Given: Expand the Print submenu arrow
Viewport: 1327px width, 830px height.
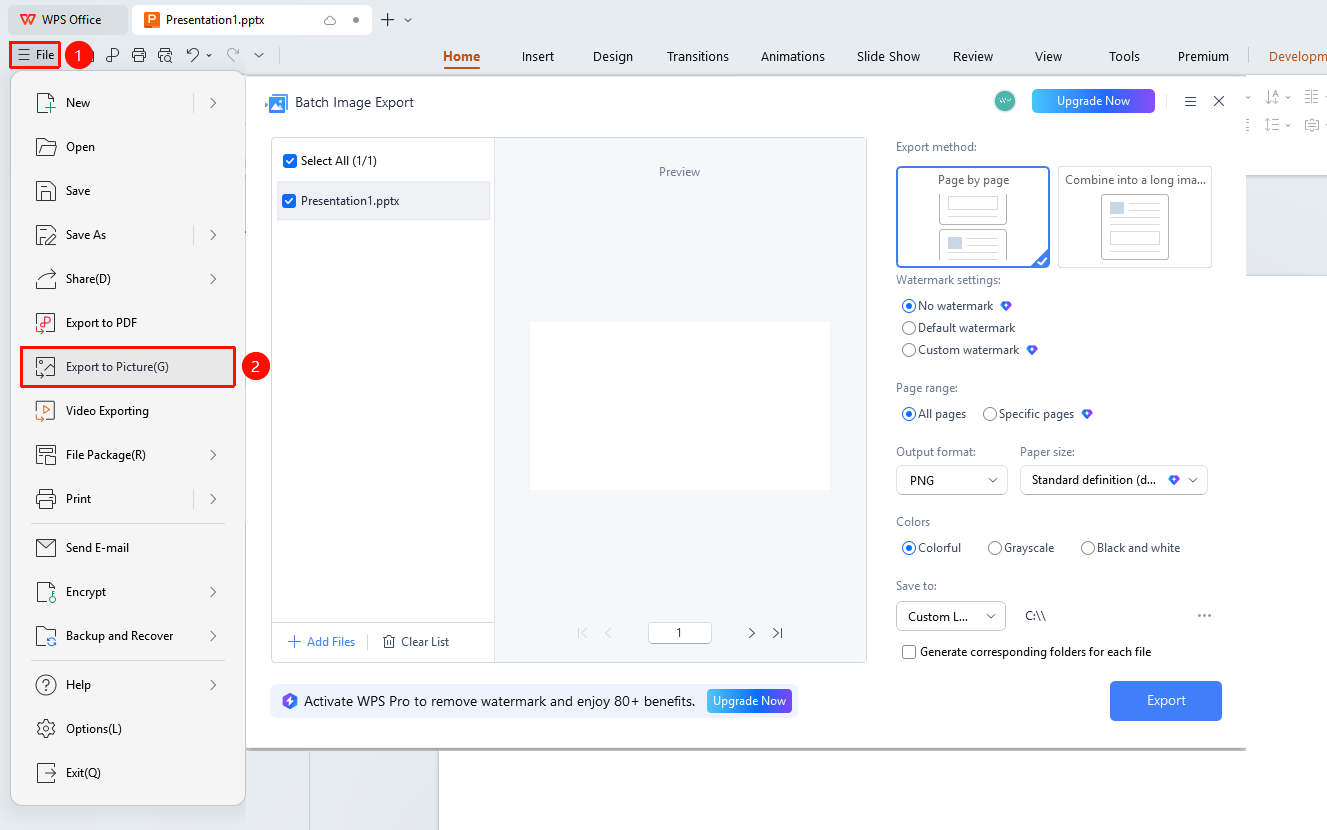Looking at the screenshot, I should point(213,499).
